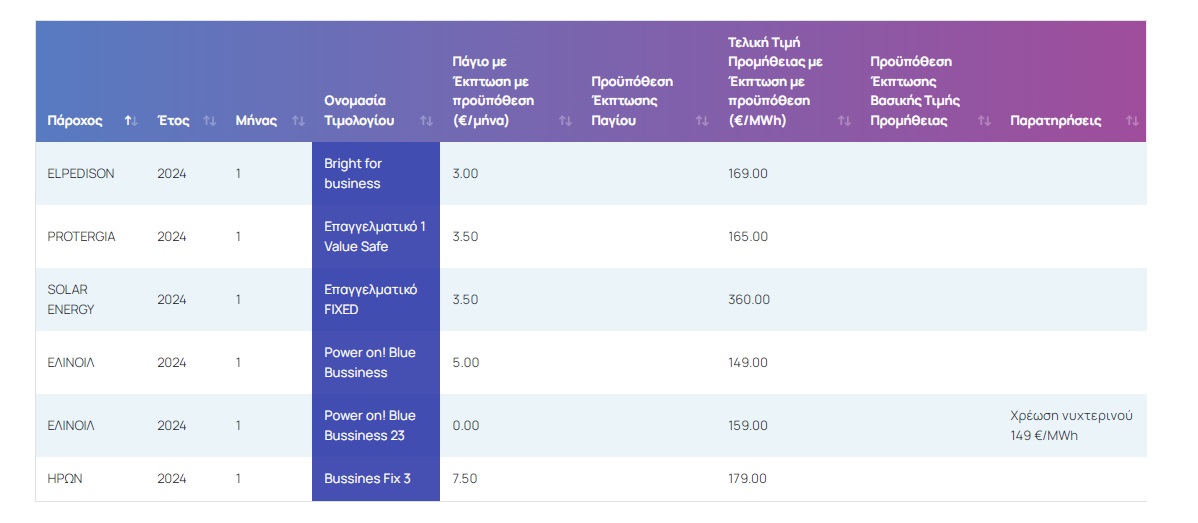
Task: Click the Πάροχος column header label
Action: click(x=75, y=121)
